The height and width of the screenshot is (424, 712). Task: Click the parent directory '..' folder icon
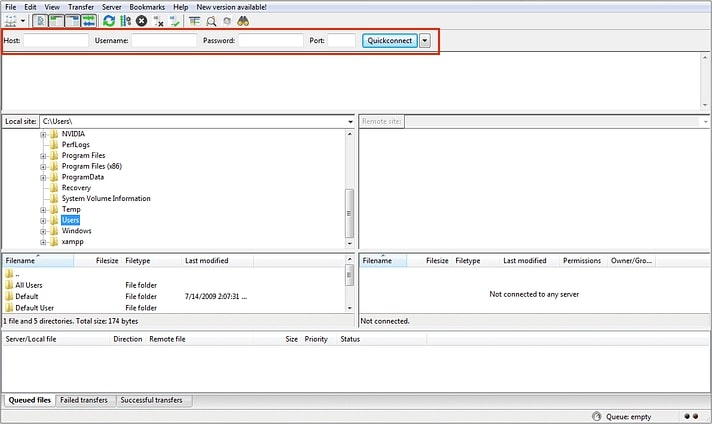9,274
